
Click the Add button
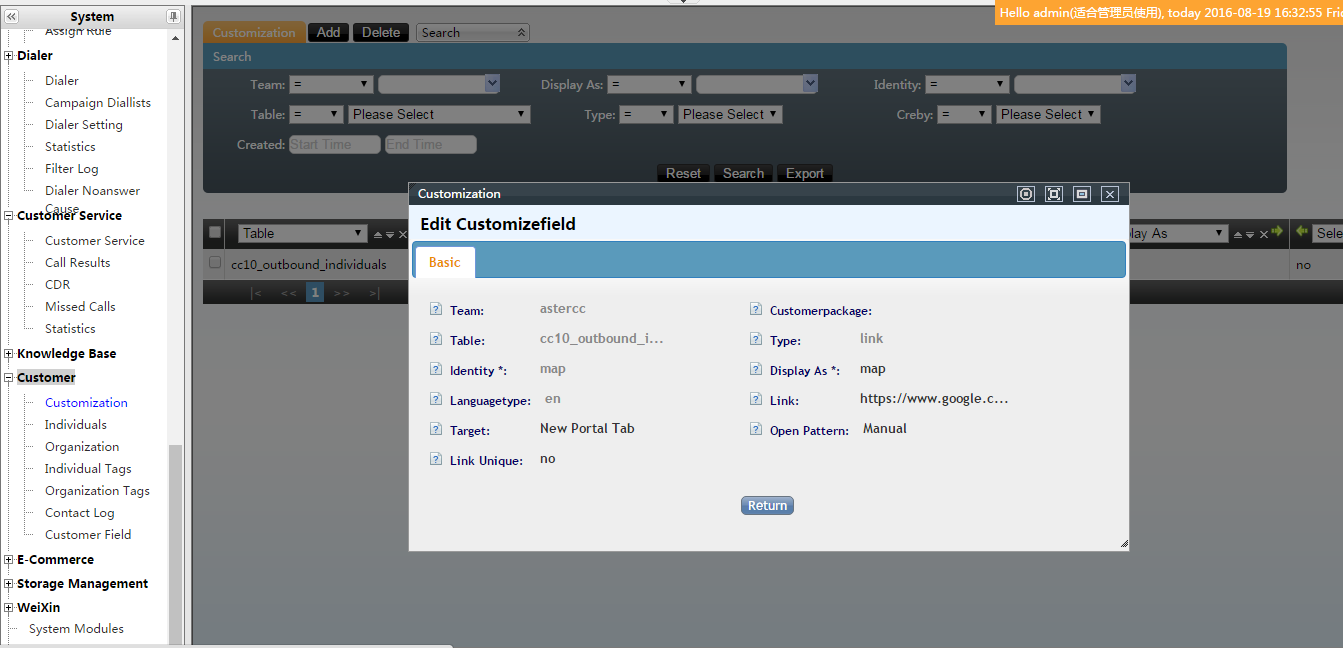[328, 33]
